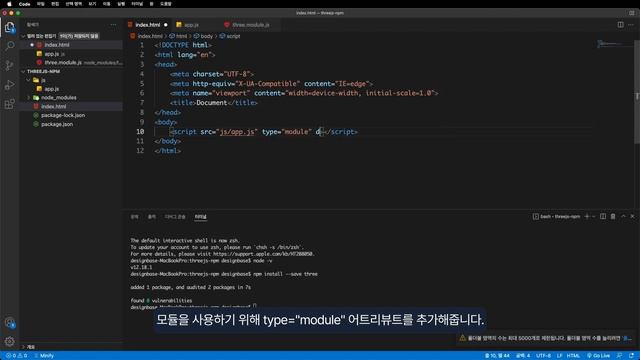Open the Output panel tab

pyautogui.click(x=151, y=217)
